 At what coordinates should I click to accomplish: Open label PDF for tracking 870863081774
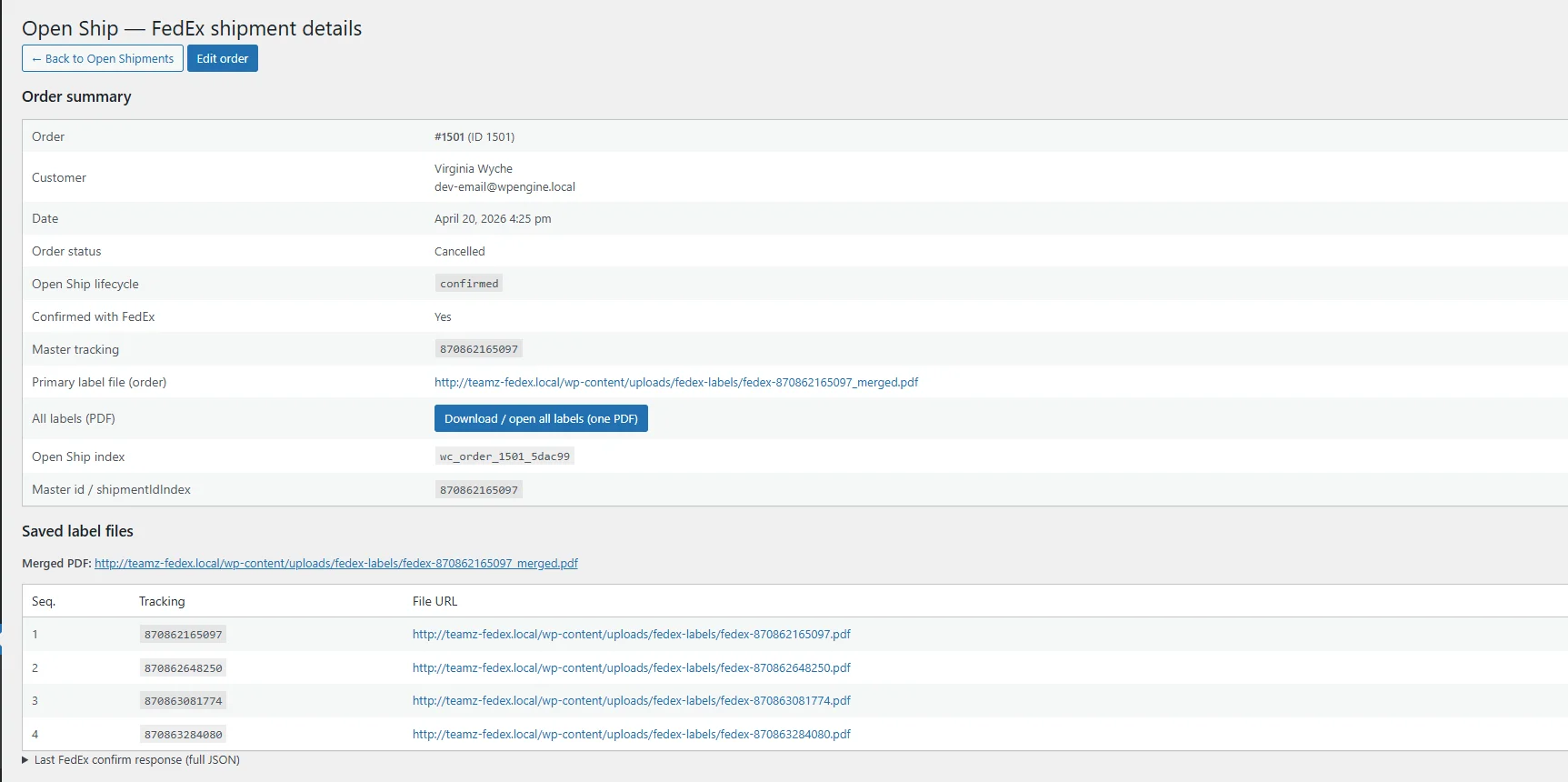(632, 700)
